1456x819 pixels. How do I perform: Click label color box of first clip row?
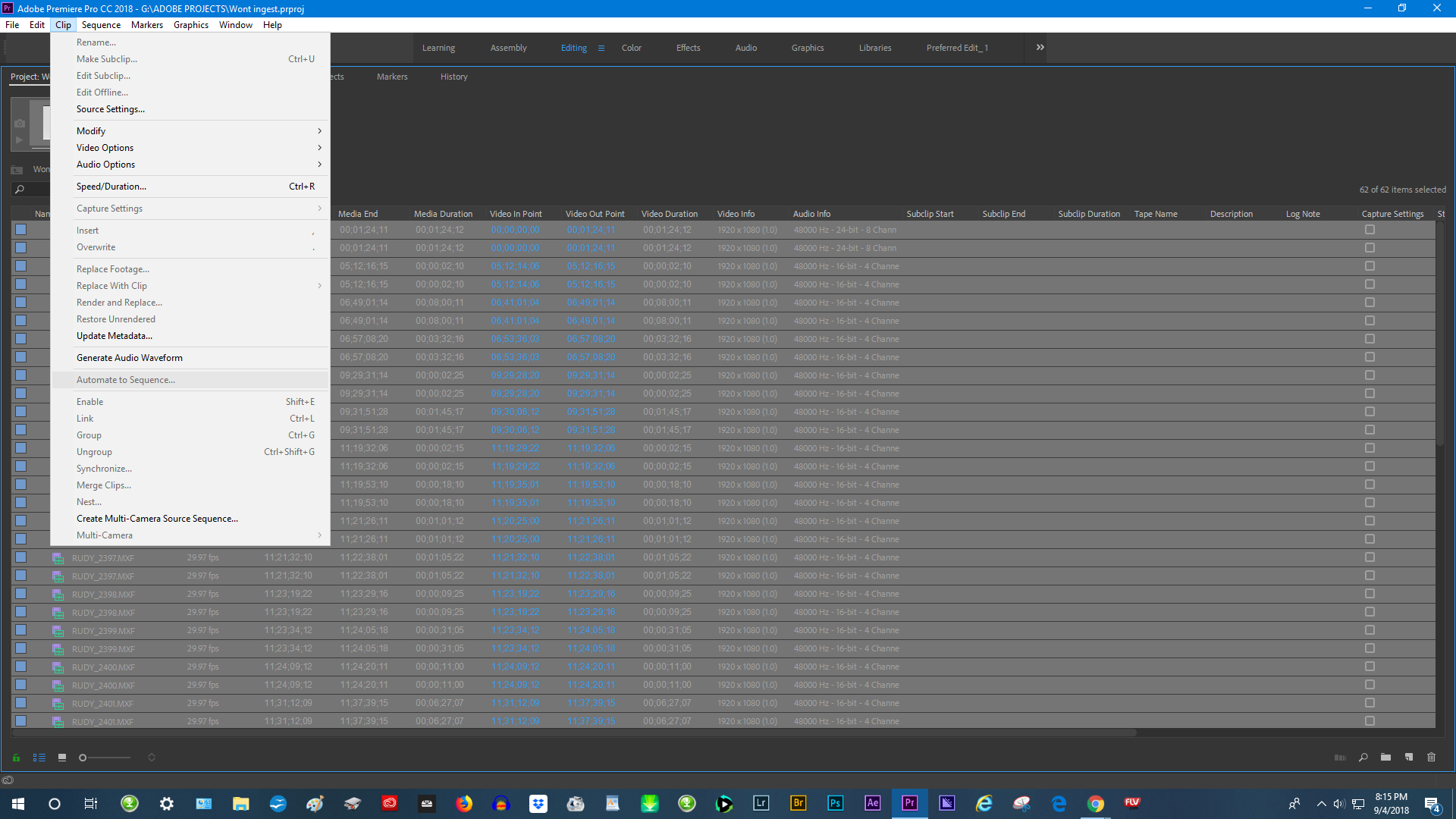pos(21,230)
